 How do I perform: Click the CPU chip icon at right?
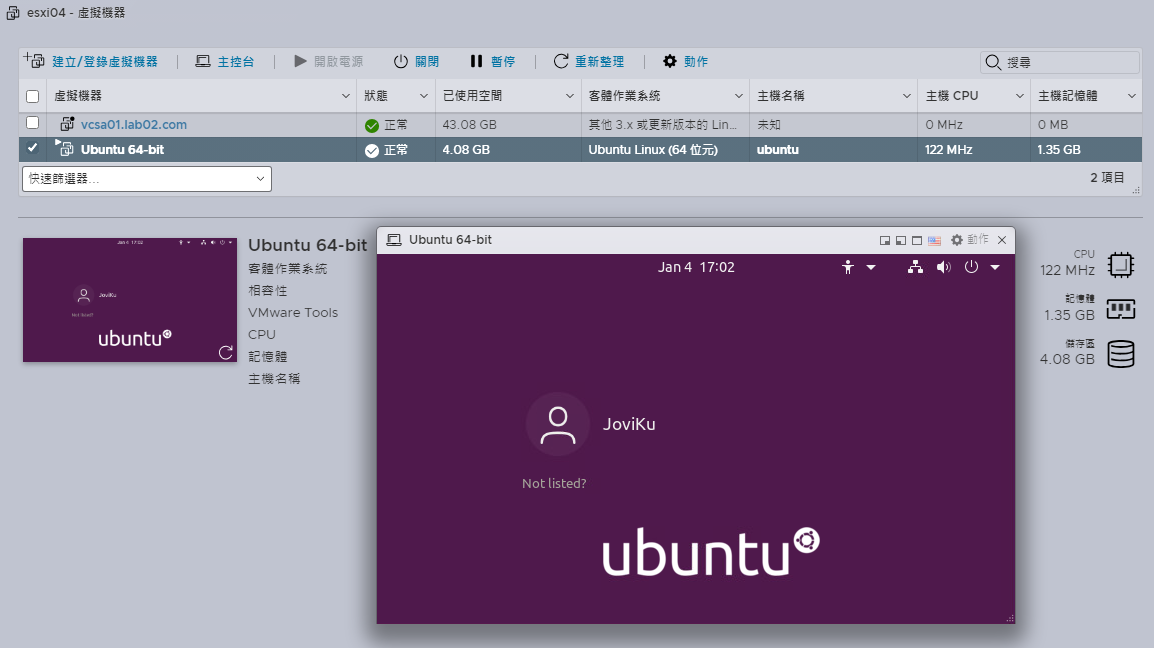tap(1120, 265)
